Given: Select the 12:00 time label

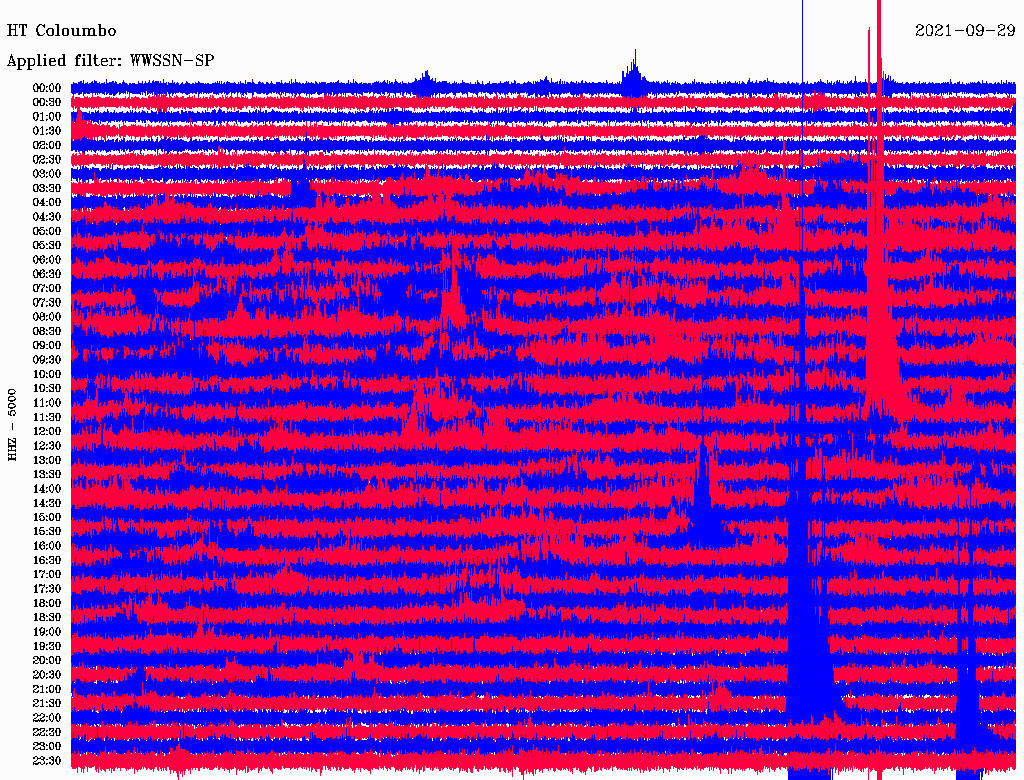Looking at the screenshot, I should pyautogui.click(x=47, y=432).
